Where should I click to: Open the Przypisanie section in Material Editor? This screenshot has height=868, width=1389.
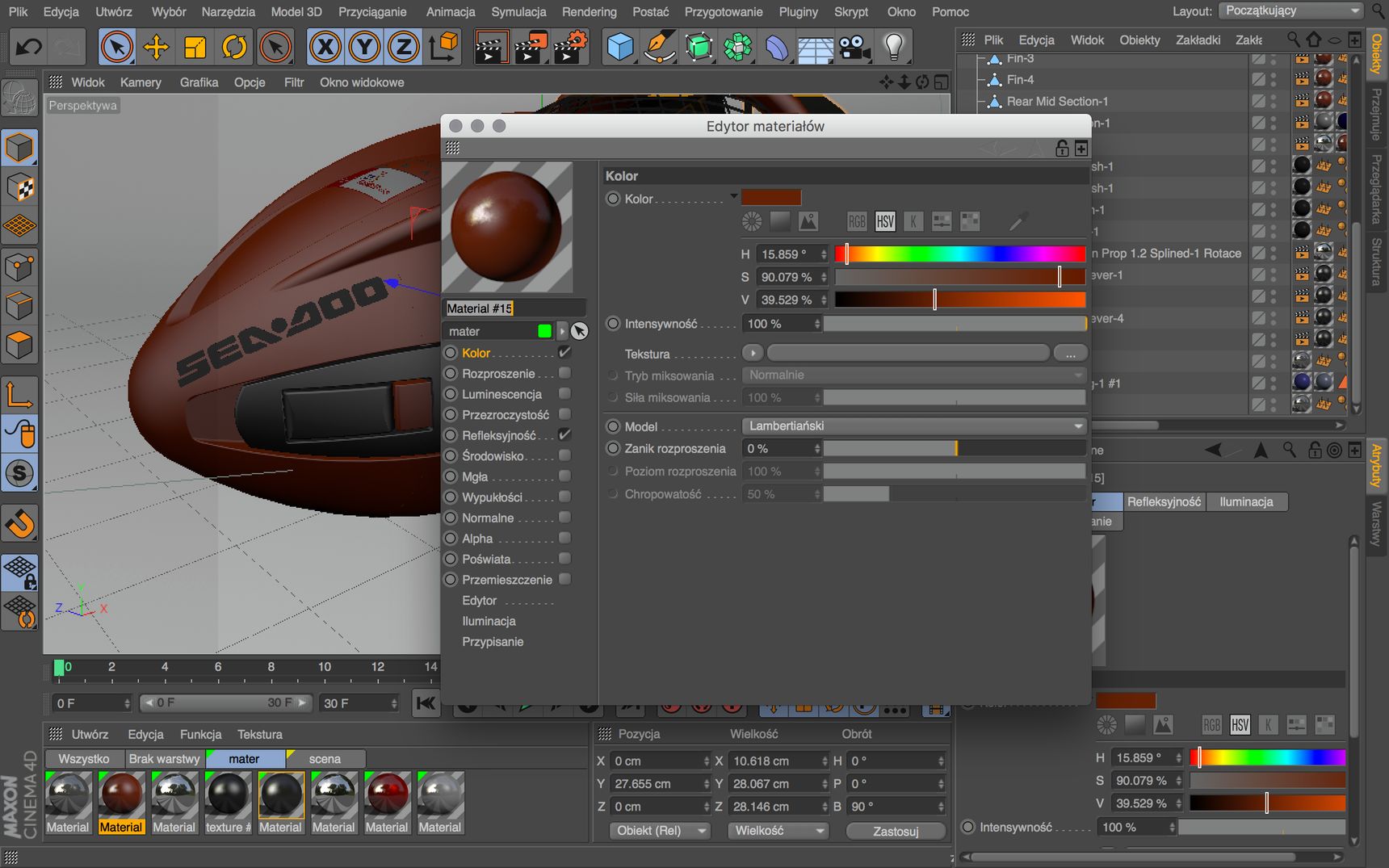(493, 641)
